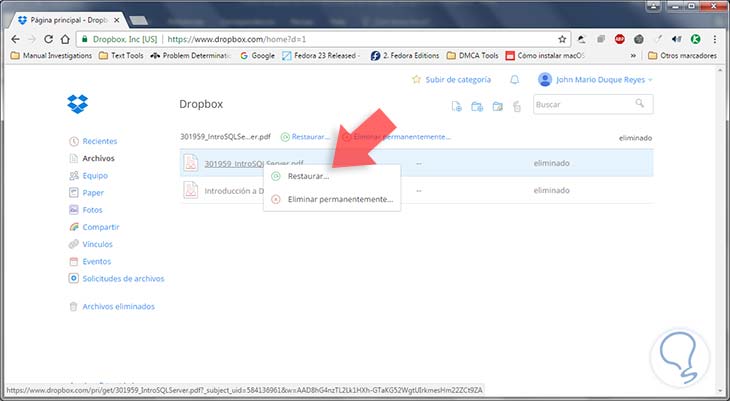The width and height of the screenshot is (730, 401).
Task: Go to Fotos
Action: (x=92, y=210)
